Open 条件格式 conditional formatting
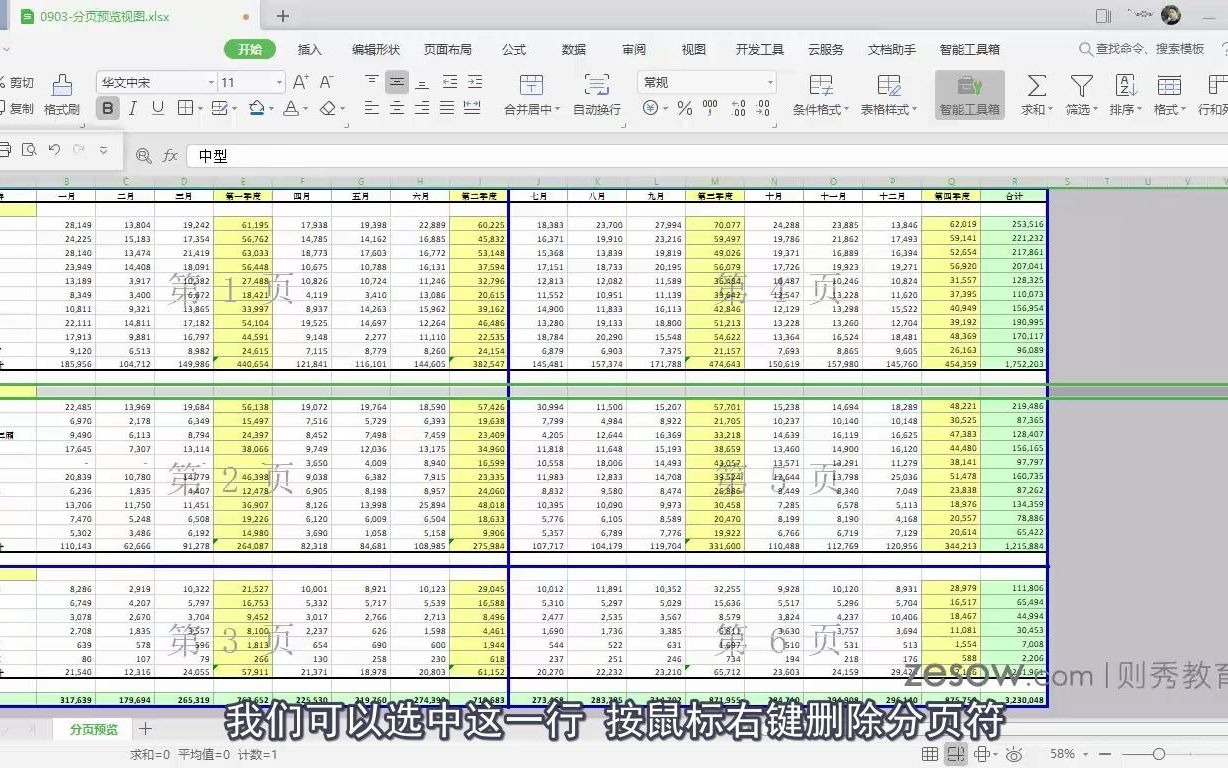The image size is (1228, 768). pos(820,94)
